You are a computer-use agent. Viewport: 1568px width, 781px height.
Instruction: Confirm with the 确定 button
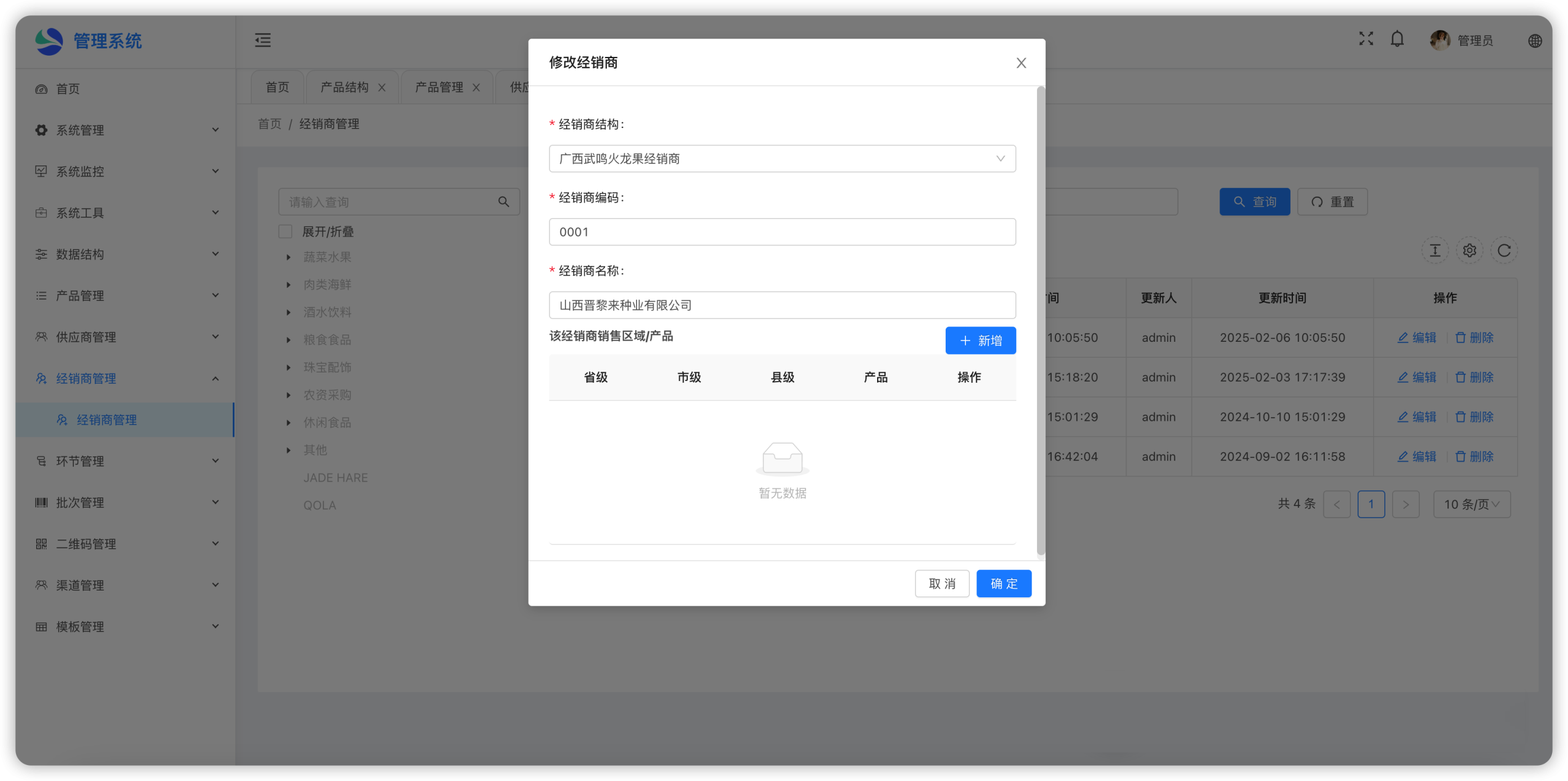(x=1003, y=584)
